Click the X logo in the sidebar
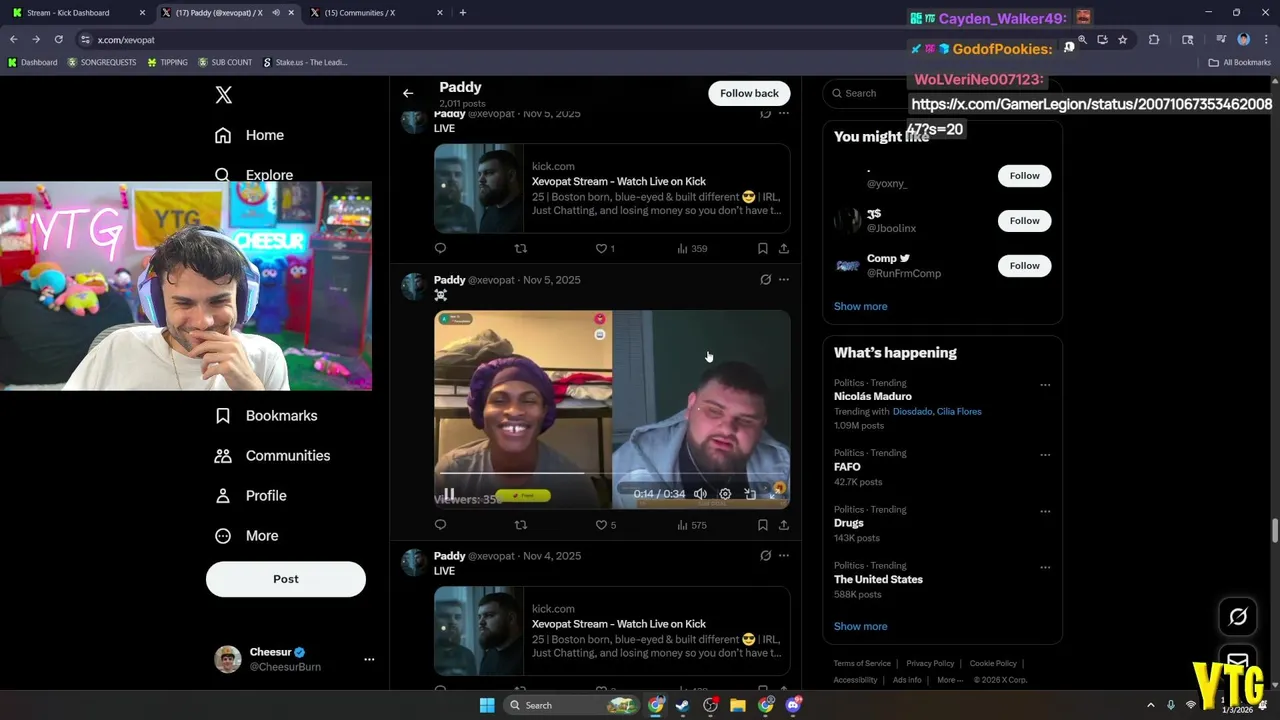The height and width of the screenshot is (720, 1280). (224, 95)
